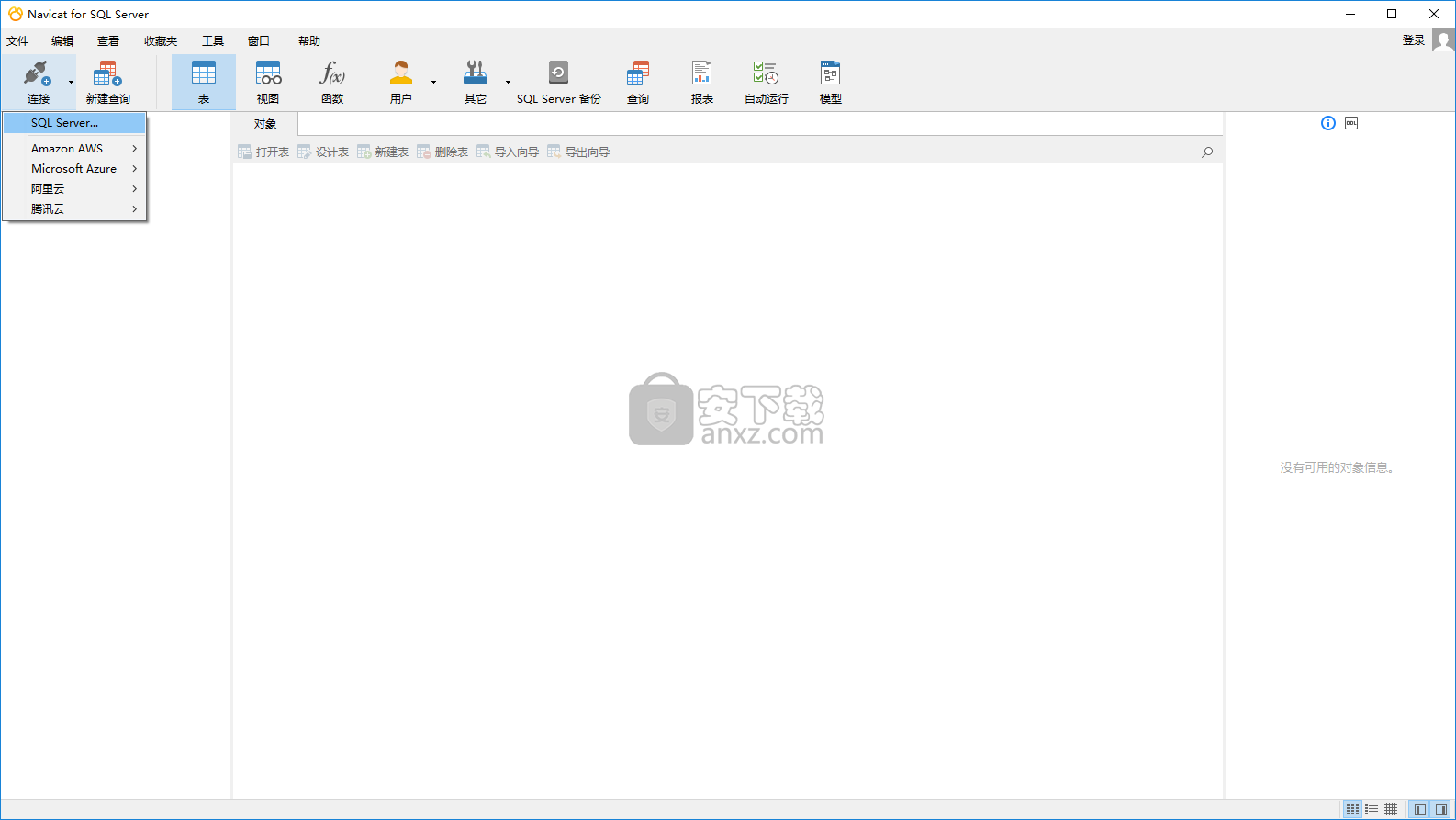Maximize the Navicat window
Image resolution: width=1456 pixels, height=820 pixels.
click(x=1392, y=14)
